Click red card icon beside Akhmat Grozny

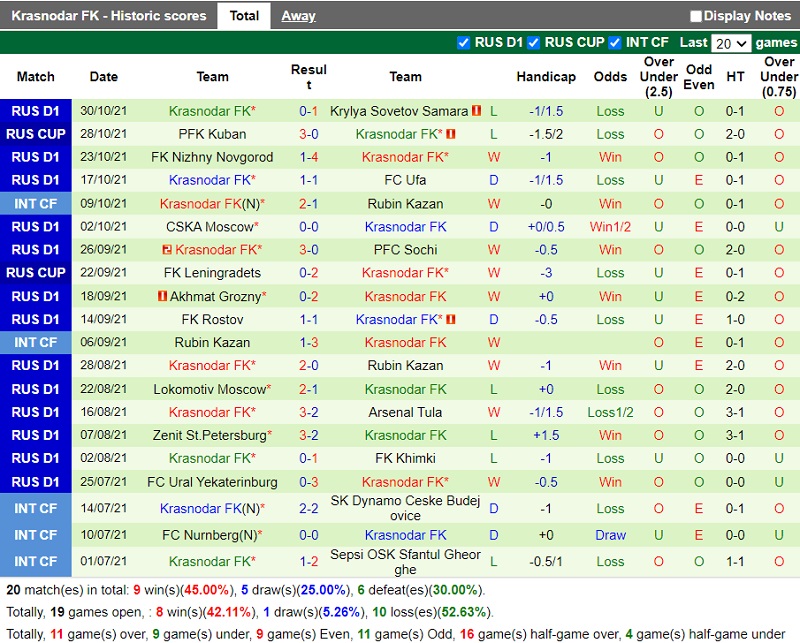coord(162,296)
